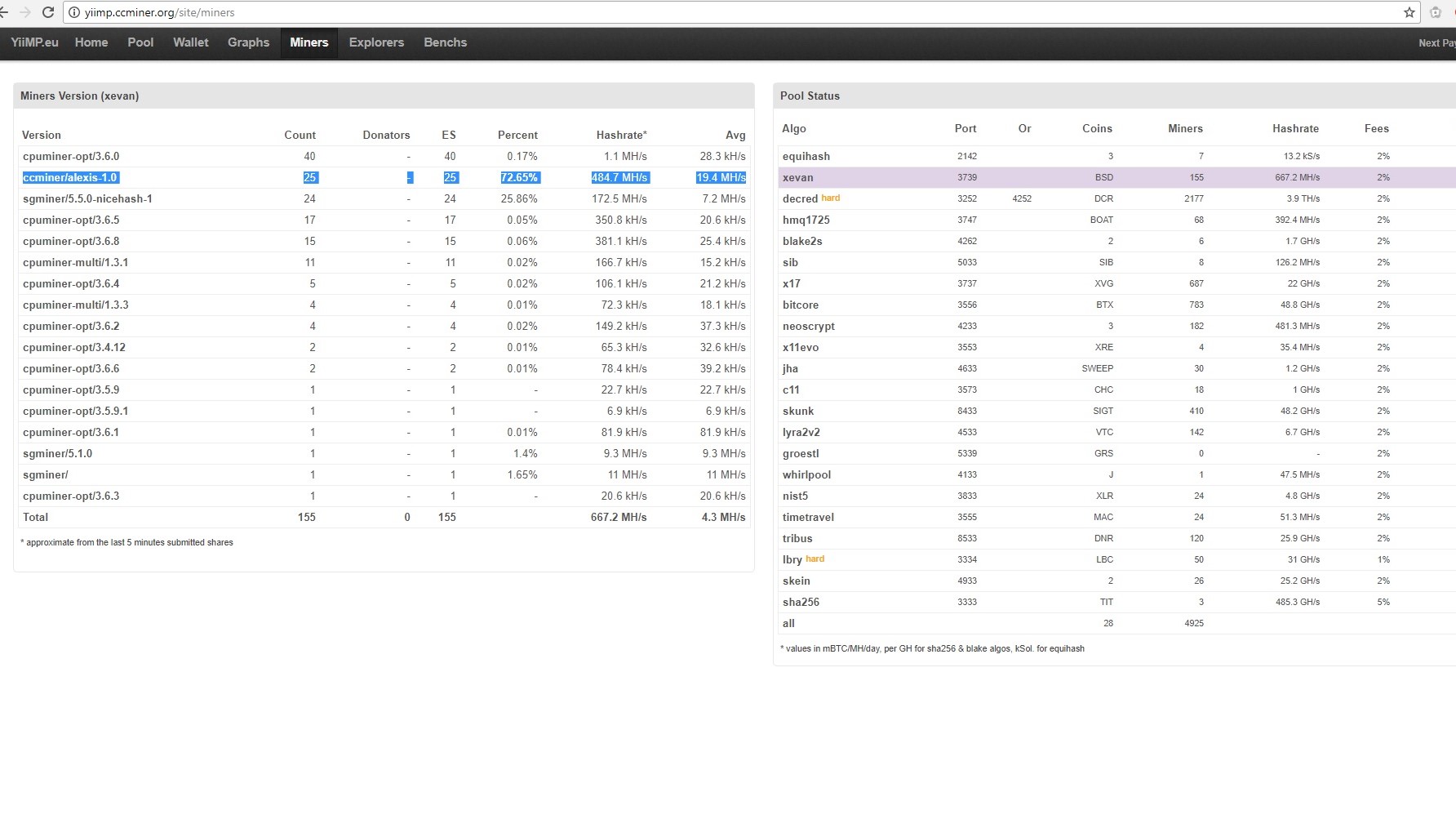
Task: Open the YiiMP.eu brand link
Action: coord(34,42)
